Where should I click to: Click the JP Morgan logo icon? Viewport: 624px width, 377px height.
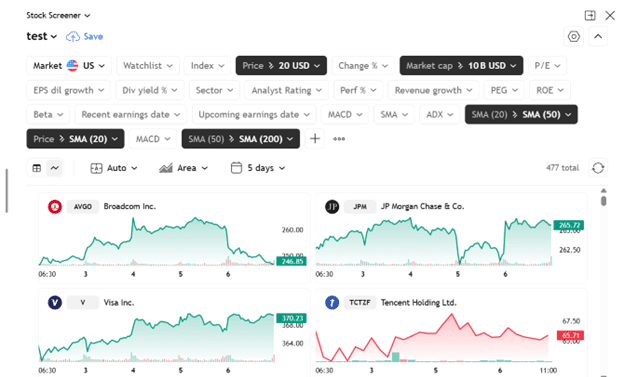pos(332,207)
